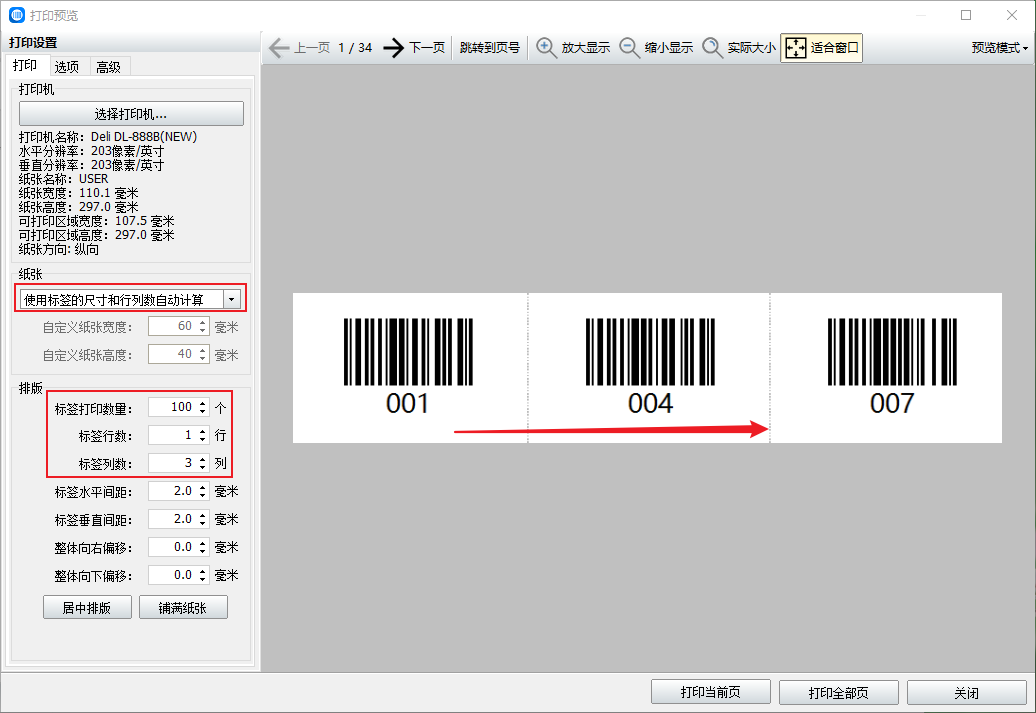The width and height of the screenshot is (1036, 713).
Task: Click the 标签行数 input field
Action: (171, 435)
